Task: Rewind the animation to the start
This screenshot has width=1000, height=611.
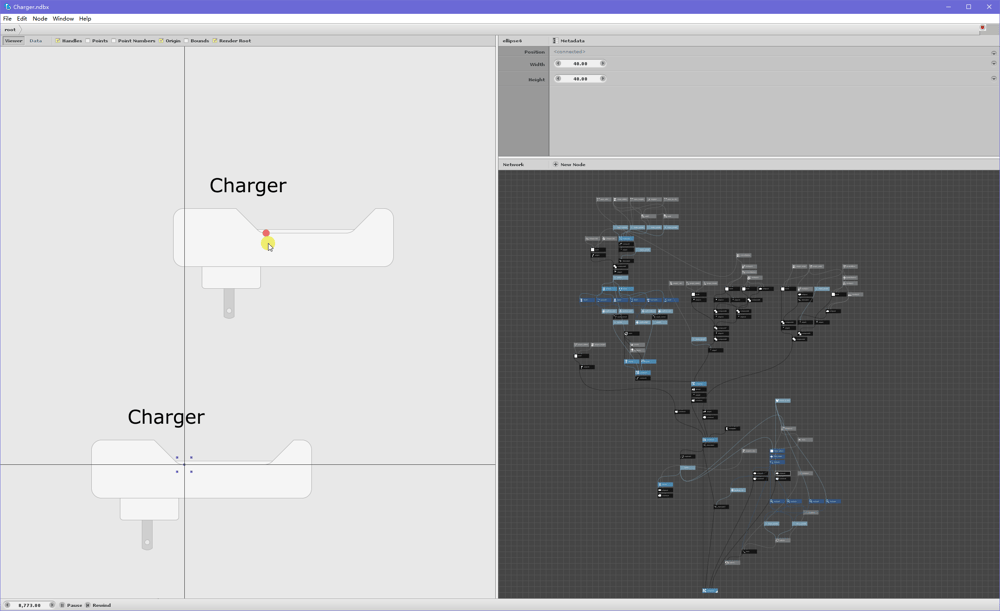Action: (98, 605)
